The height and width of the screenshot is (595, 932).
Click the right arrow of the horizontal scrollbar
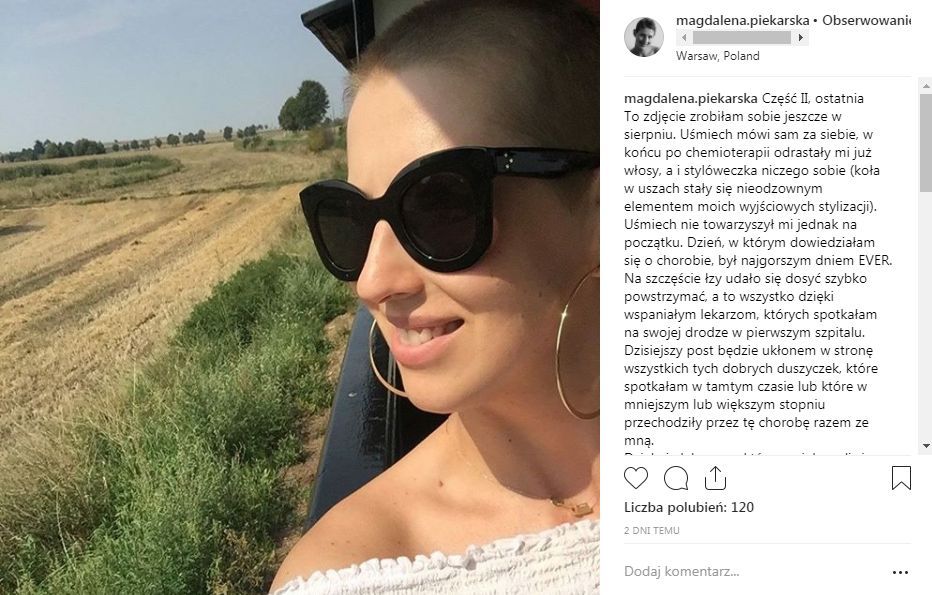(x=801, y=38)
